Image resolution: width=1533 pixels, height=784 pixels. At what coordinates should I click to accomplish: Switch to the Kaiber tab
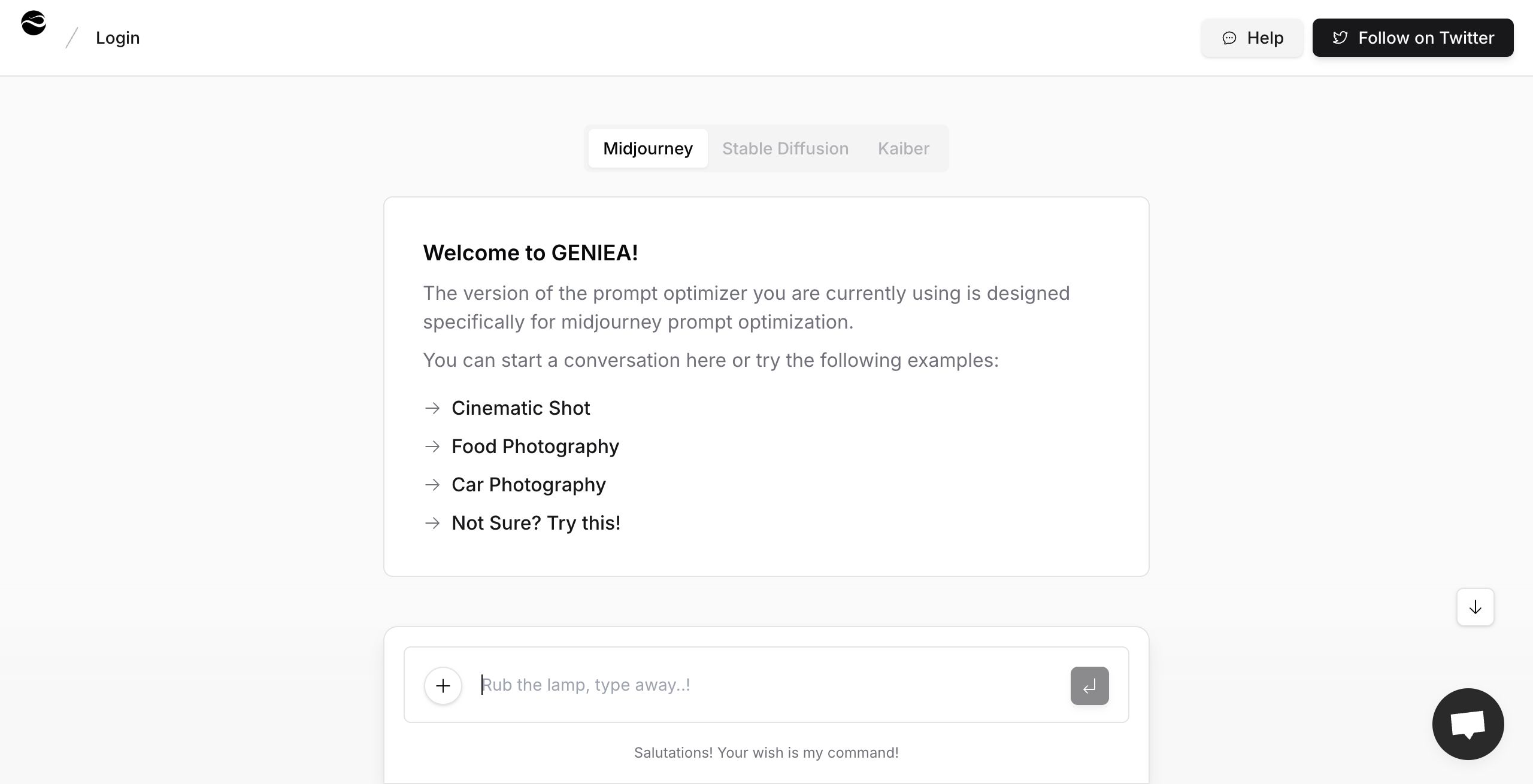tap(903, 148)
